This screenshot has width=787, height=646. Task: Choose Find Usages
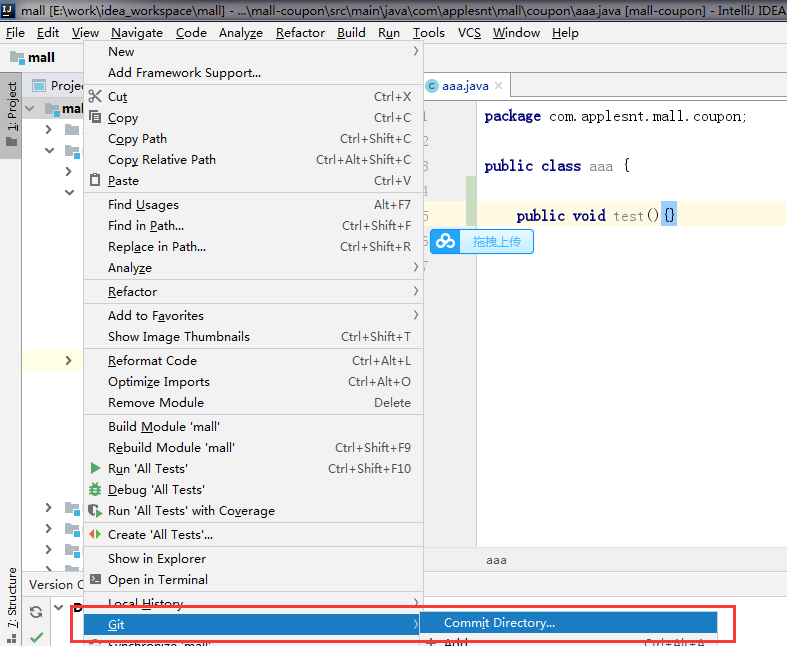tap(253, 205)
